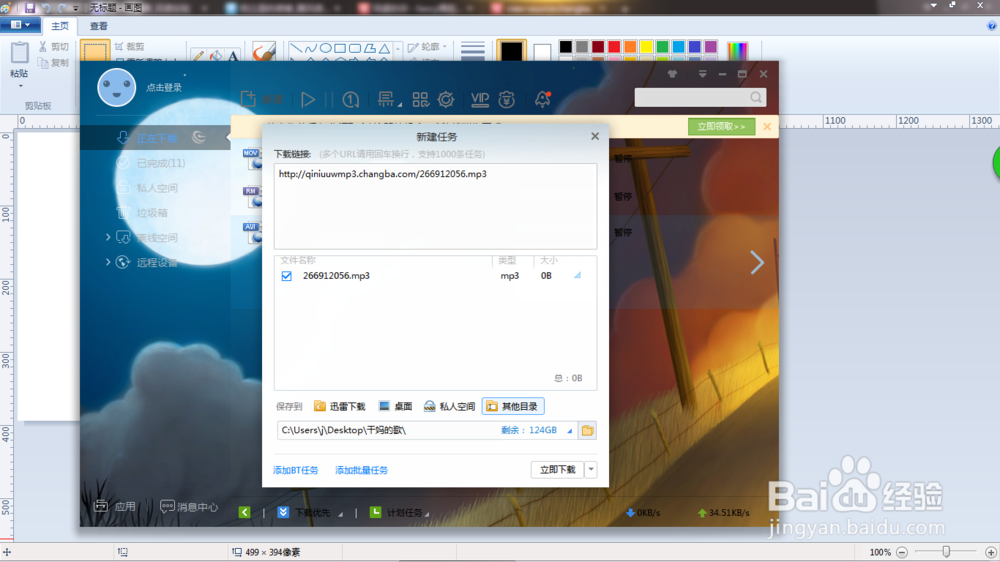Click the browse folder icon
Image resolution: width=1000 pixels, height=562 pixels.
(x=587, y=431)
